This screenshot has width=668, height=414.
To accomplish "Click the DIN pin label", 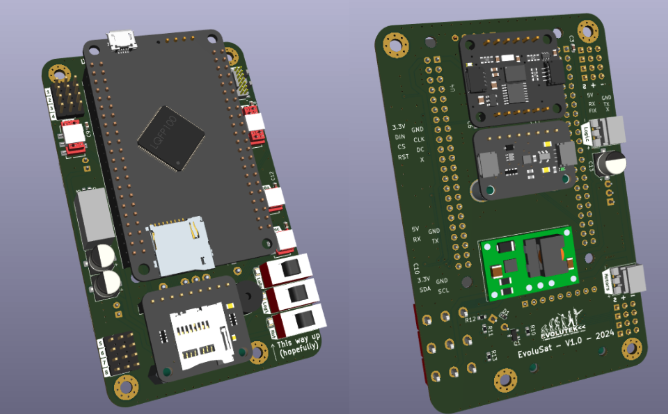I will tap(400, 138).
